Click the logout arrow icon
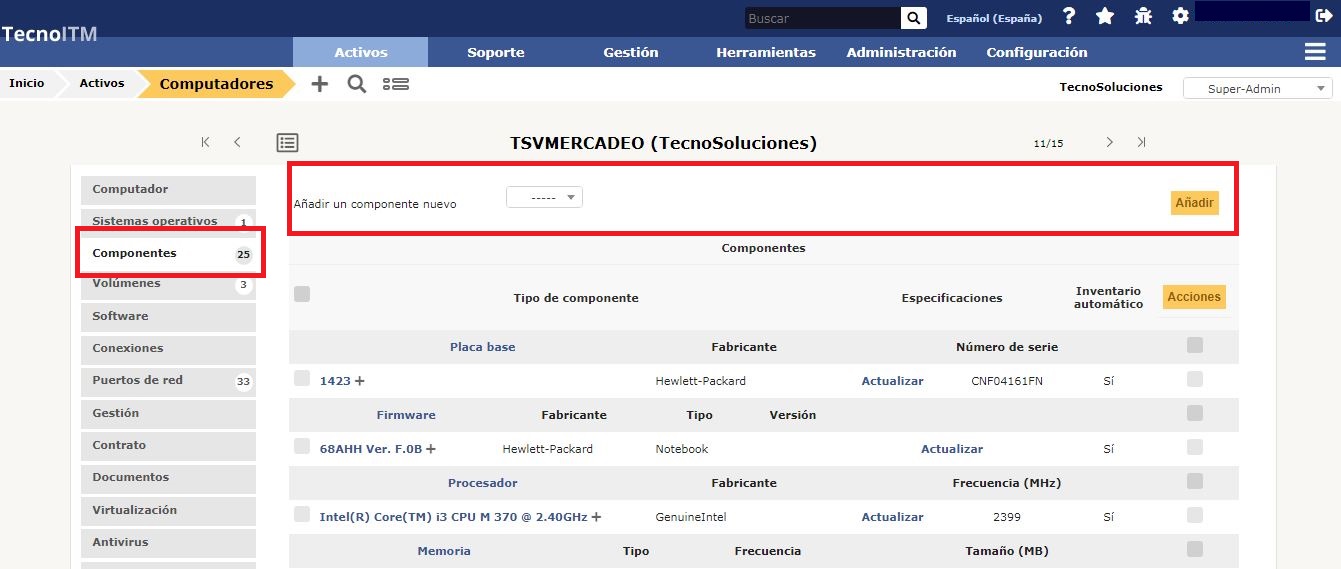 coord(1324,17)
